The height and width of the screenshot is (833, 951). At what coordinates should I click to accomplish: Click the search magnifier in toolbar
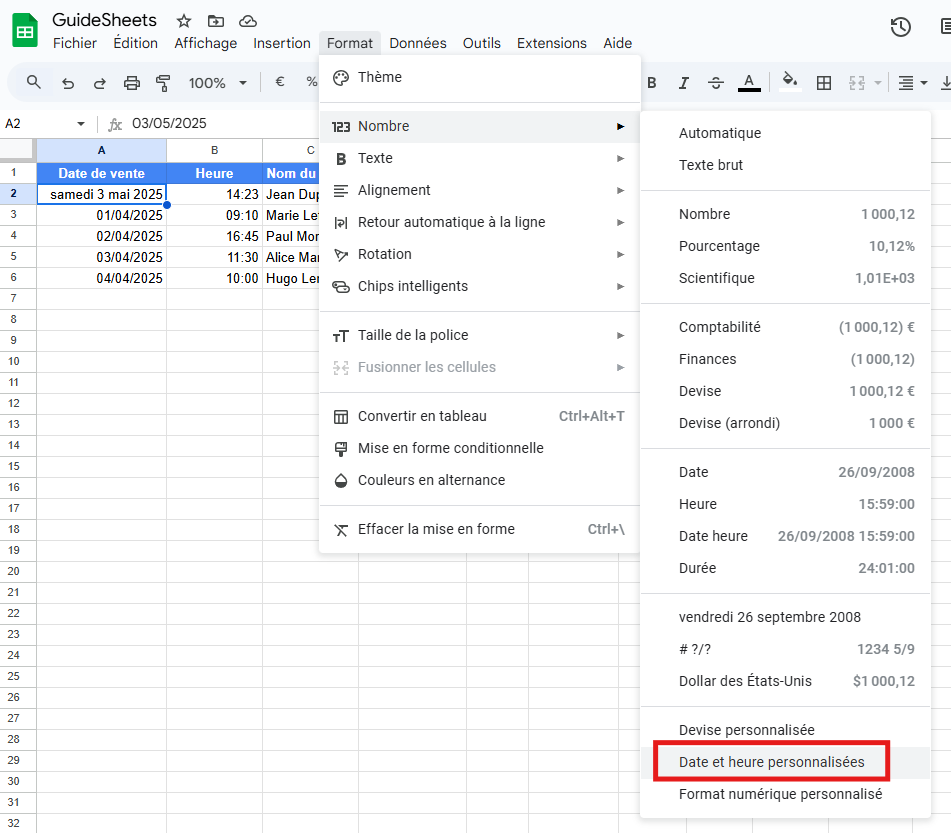34,82
